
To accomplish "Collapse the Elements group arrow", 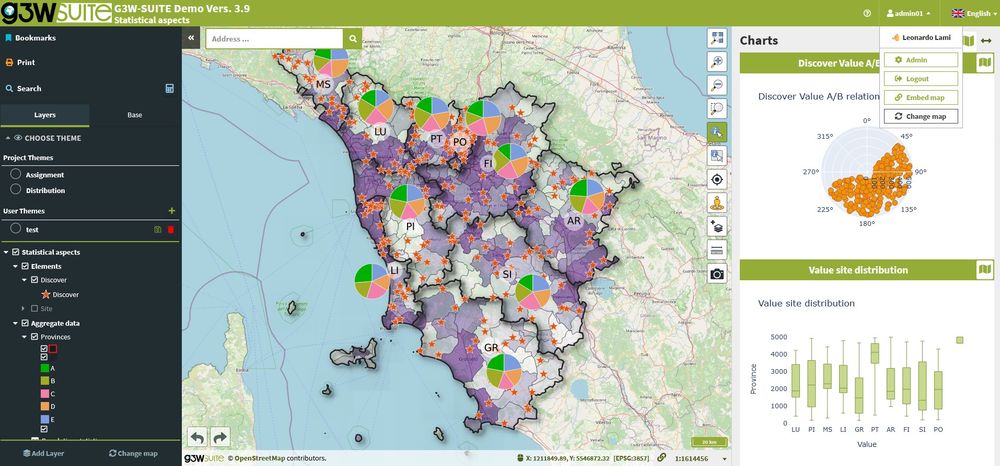I will tap(16, 266).
